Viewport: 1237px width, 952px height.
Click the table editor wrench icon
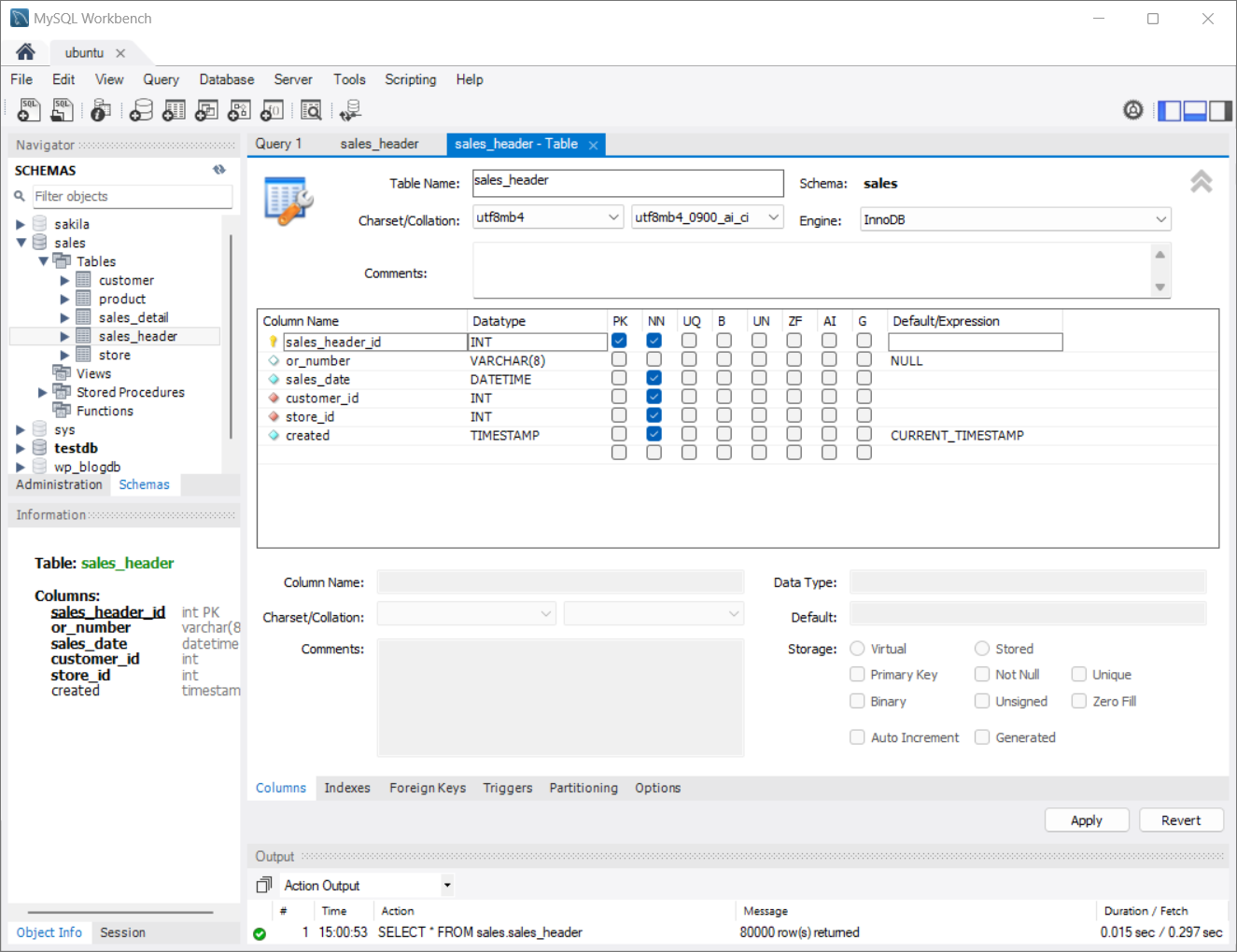[x=288, y=200]
